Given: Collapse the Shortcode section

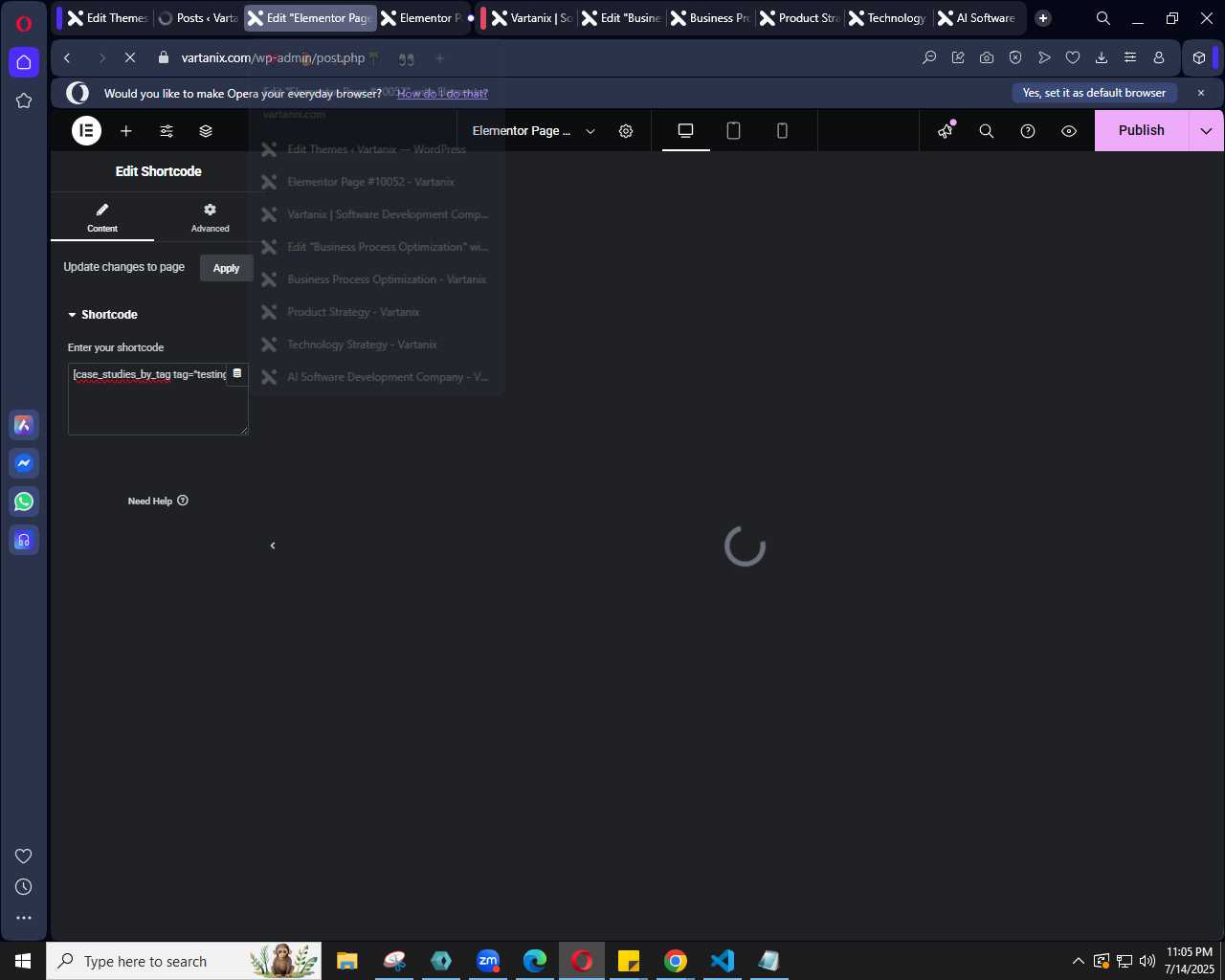Looking at the screenshot, I should 102,315.
